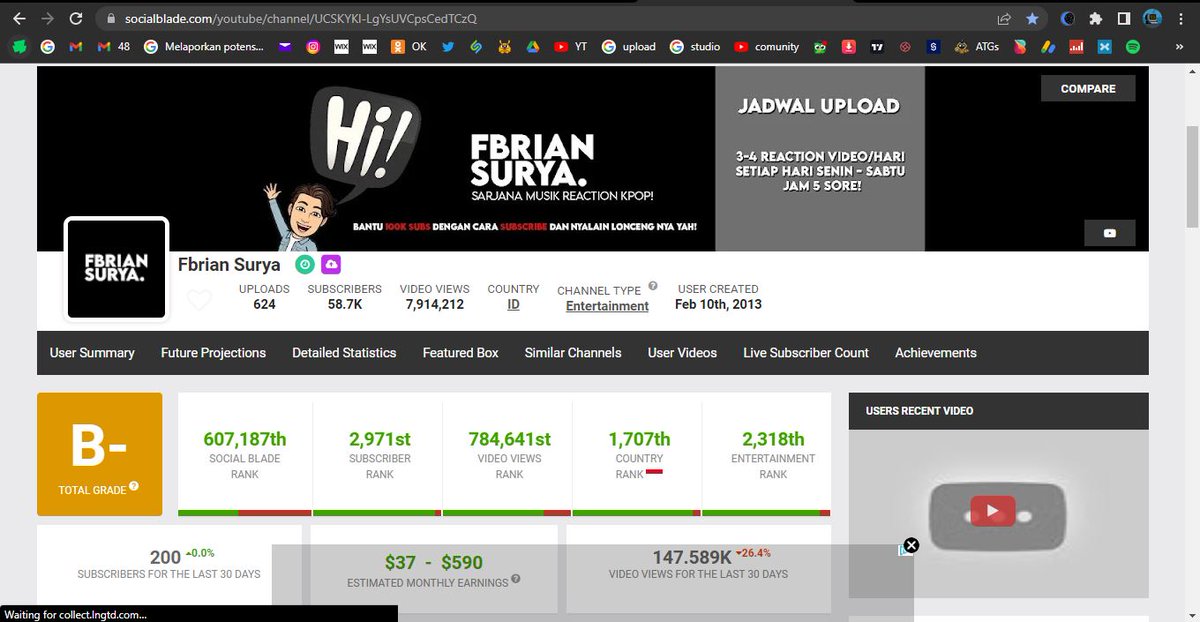Viewport: 1200px width, 622px height.
Task: Open the Future Projections tab
Action: click(213, 353)
